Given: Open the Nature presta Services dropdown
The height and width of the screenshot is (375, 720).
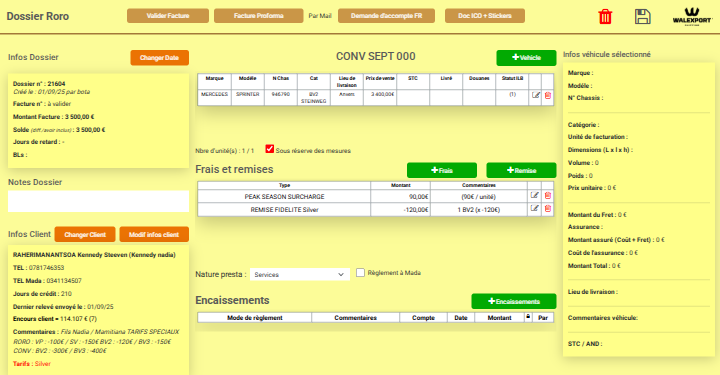Looking at the screenshot, I should pyautogui.click(x=299, y=274).
